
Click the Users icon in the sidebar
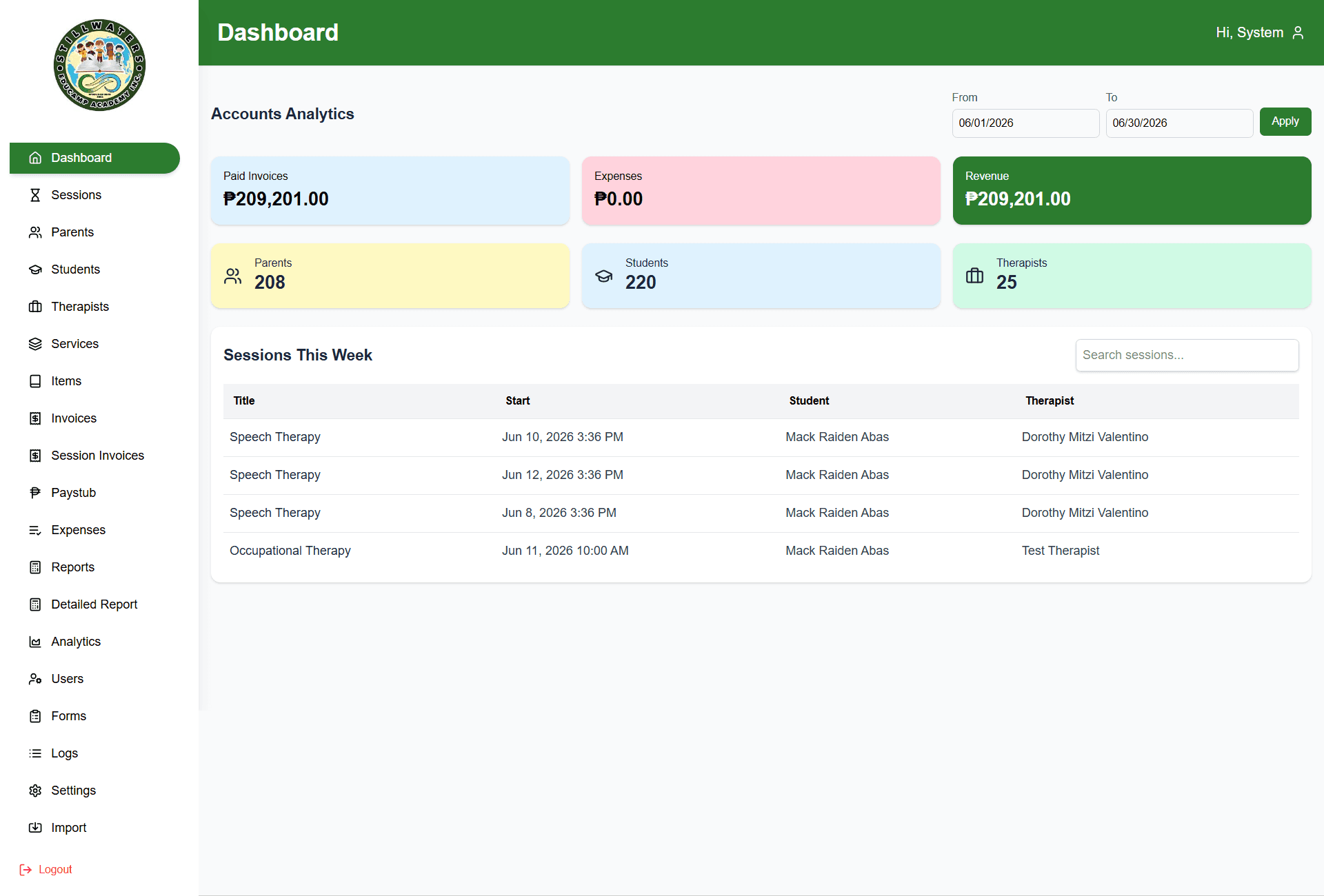[x=35, y=679]
